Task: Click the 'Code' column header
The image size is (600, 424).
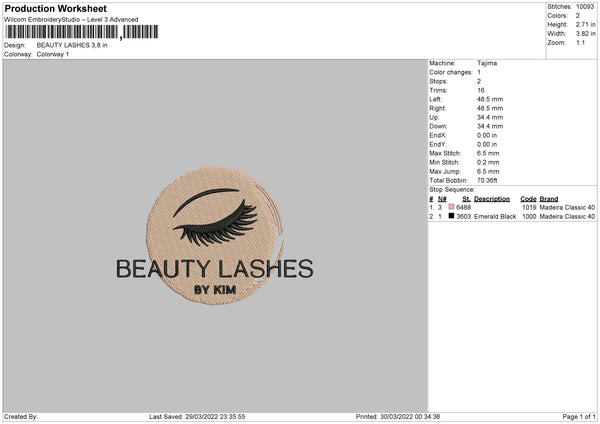Action: coord(528,199)
